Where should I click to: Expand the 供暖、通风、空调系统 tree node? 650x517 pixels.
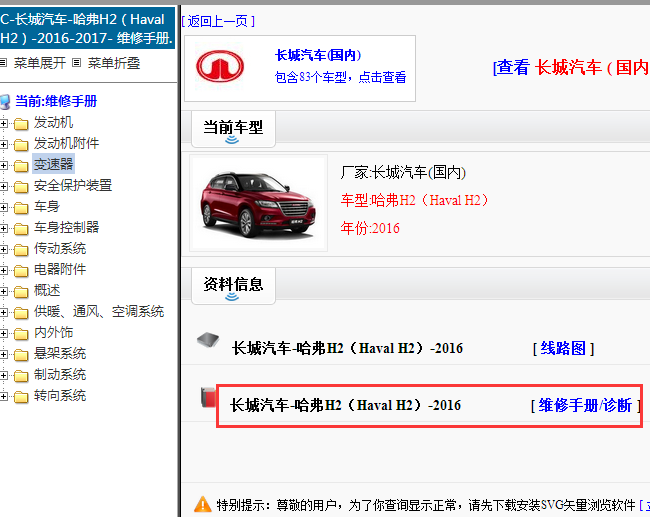pyautogui.click(x=3, y=312)
